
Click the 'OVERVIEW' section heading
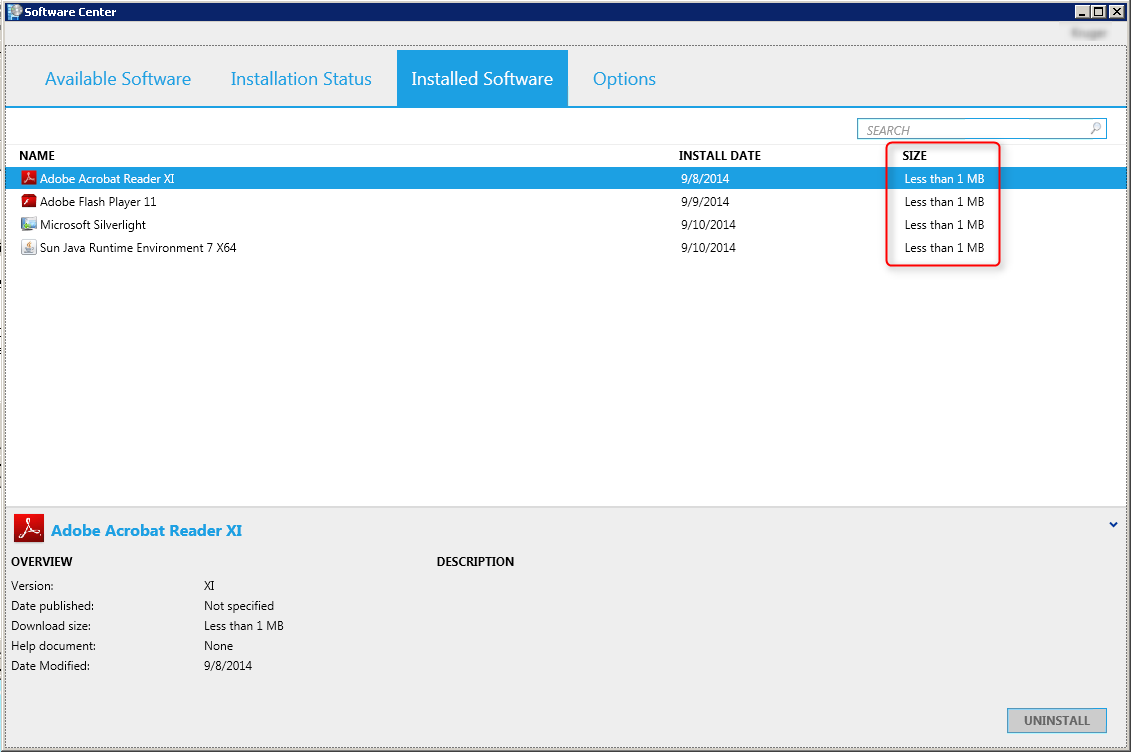pos(42,562)
